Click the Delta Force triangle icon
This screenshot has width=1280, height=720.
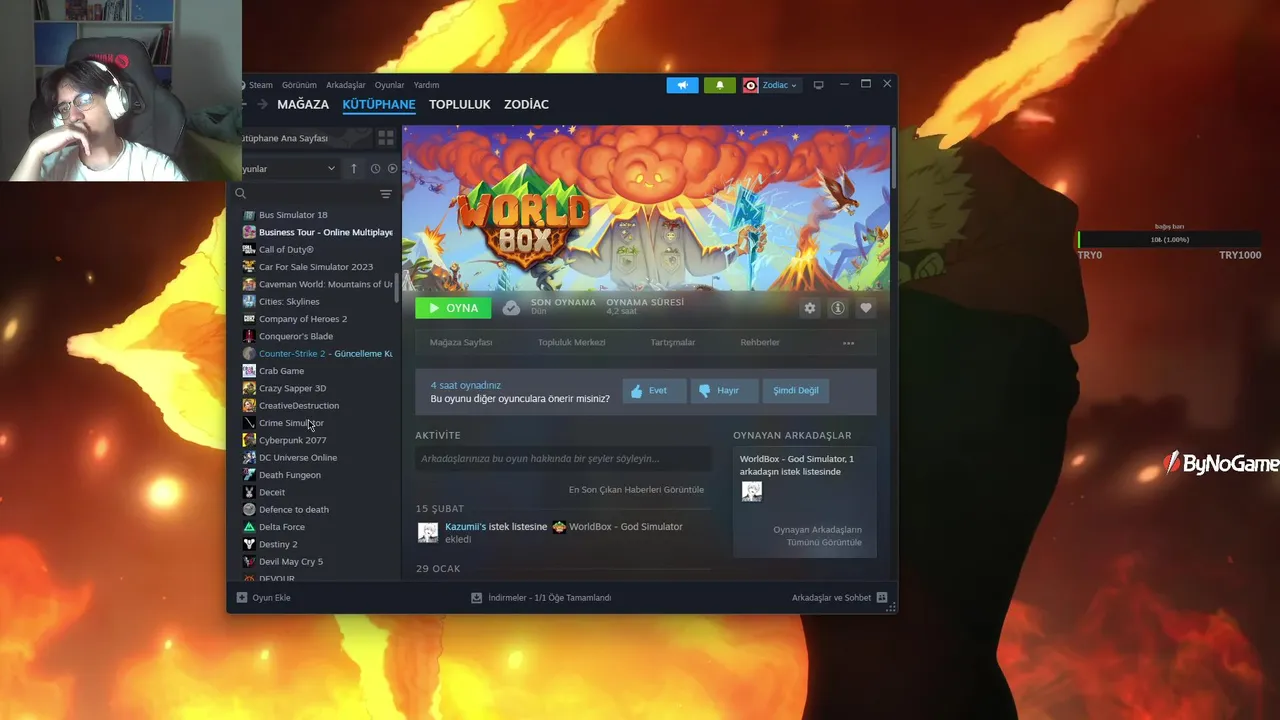(x=249, y=527)
